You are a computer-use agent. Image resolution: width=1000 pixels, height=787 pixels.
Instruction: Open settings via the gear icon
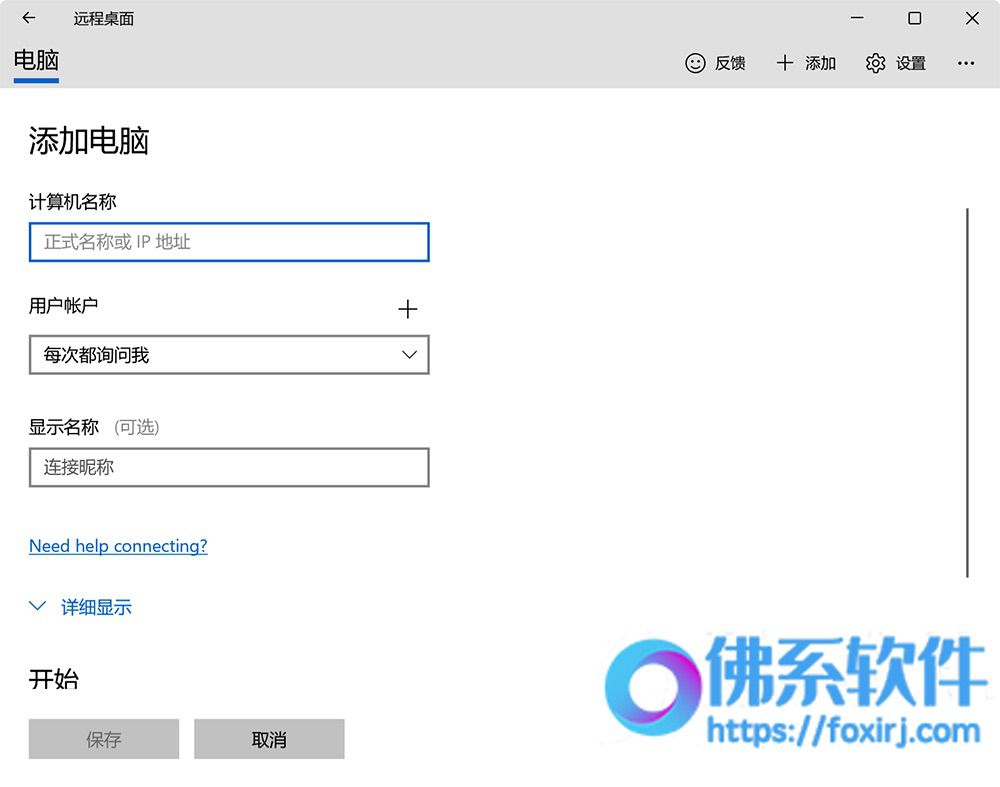[x=876, y=63]
